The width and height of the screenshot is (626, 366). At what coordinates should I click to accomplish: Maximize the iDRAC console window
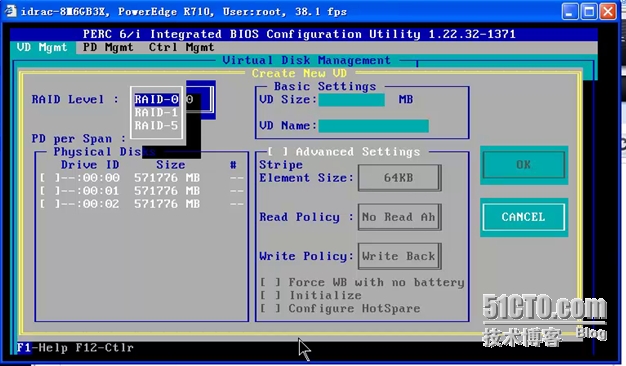pyautogui.click(x=589, y=11)
